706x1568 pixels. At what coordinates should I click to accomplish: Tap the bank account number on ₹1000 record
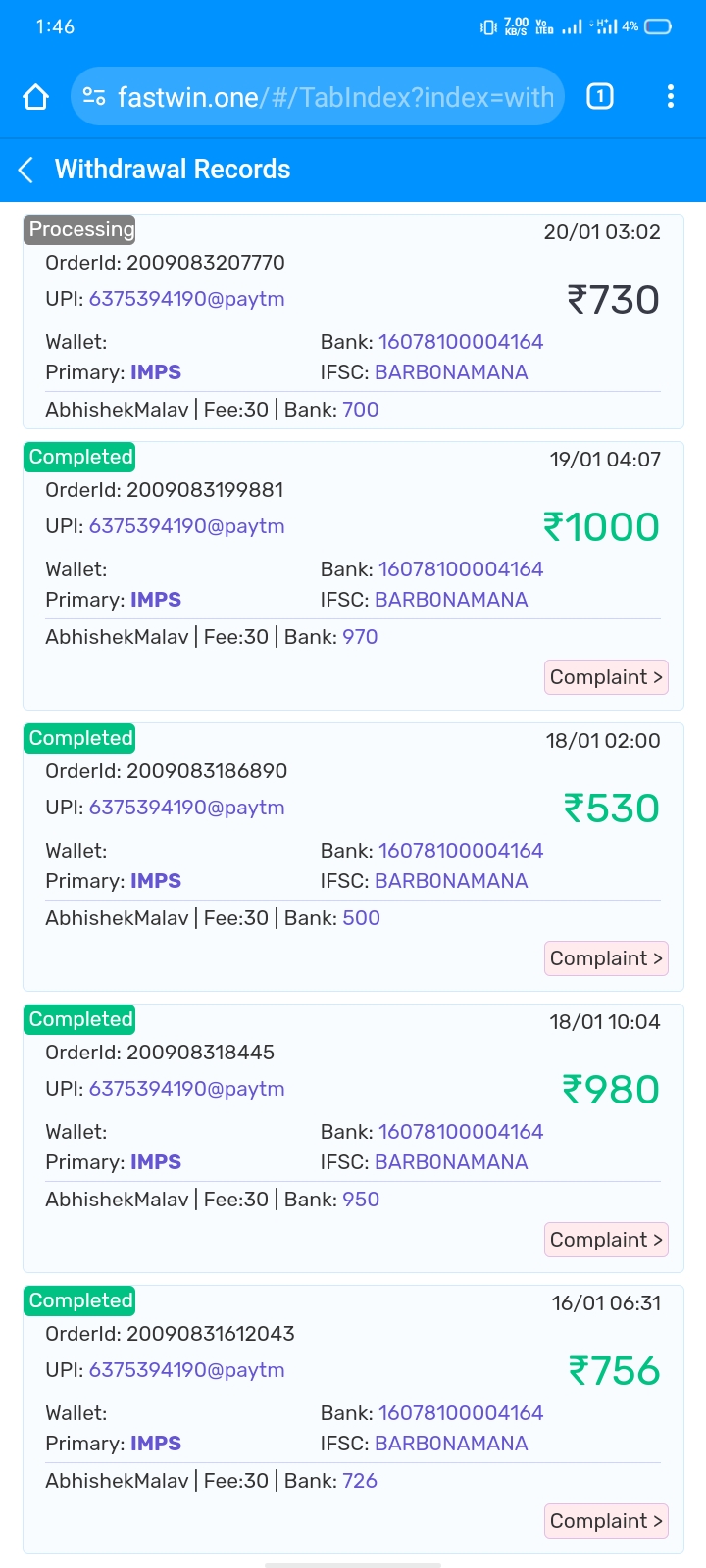461,569
